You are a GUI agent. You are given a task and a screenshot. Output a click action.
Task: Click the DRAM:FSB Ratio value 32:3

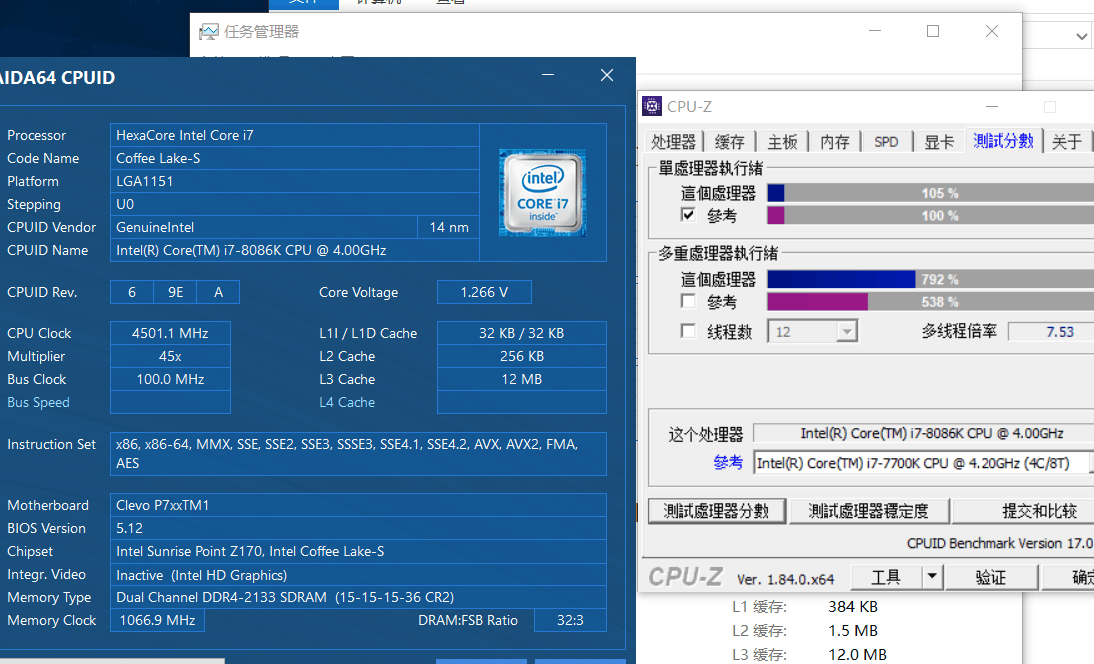coord(570,620)
